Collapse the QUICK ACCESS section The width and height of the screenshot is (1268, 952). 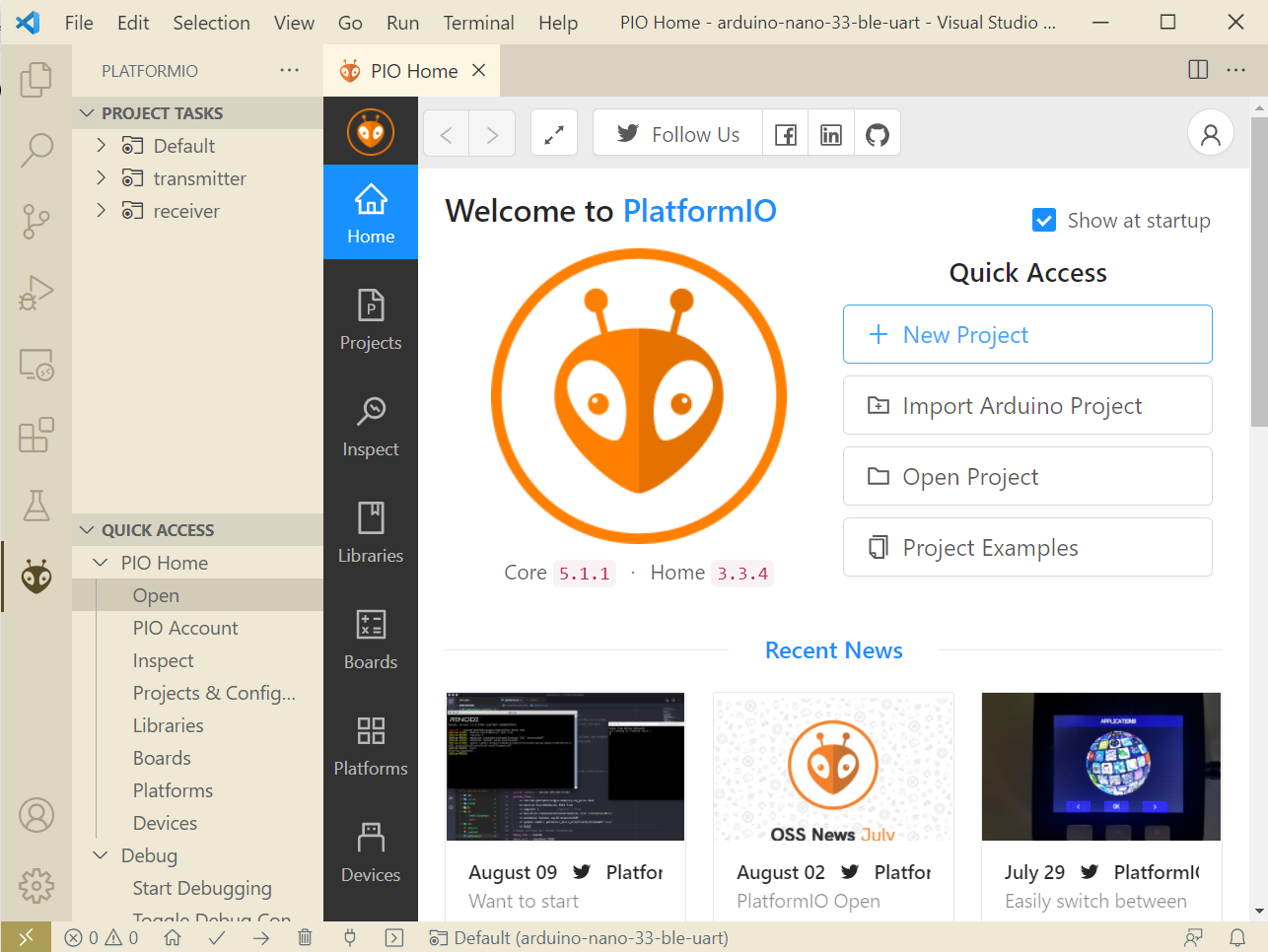pyautogui.click(x=197, y=530)
